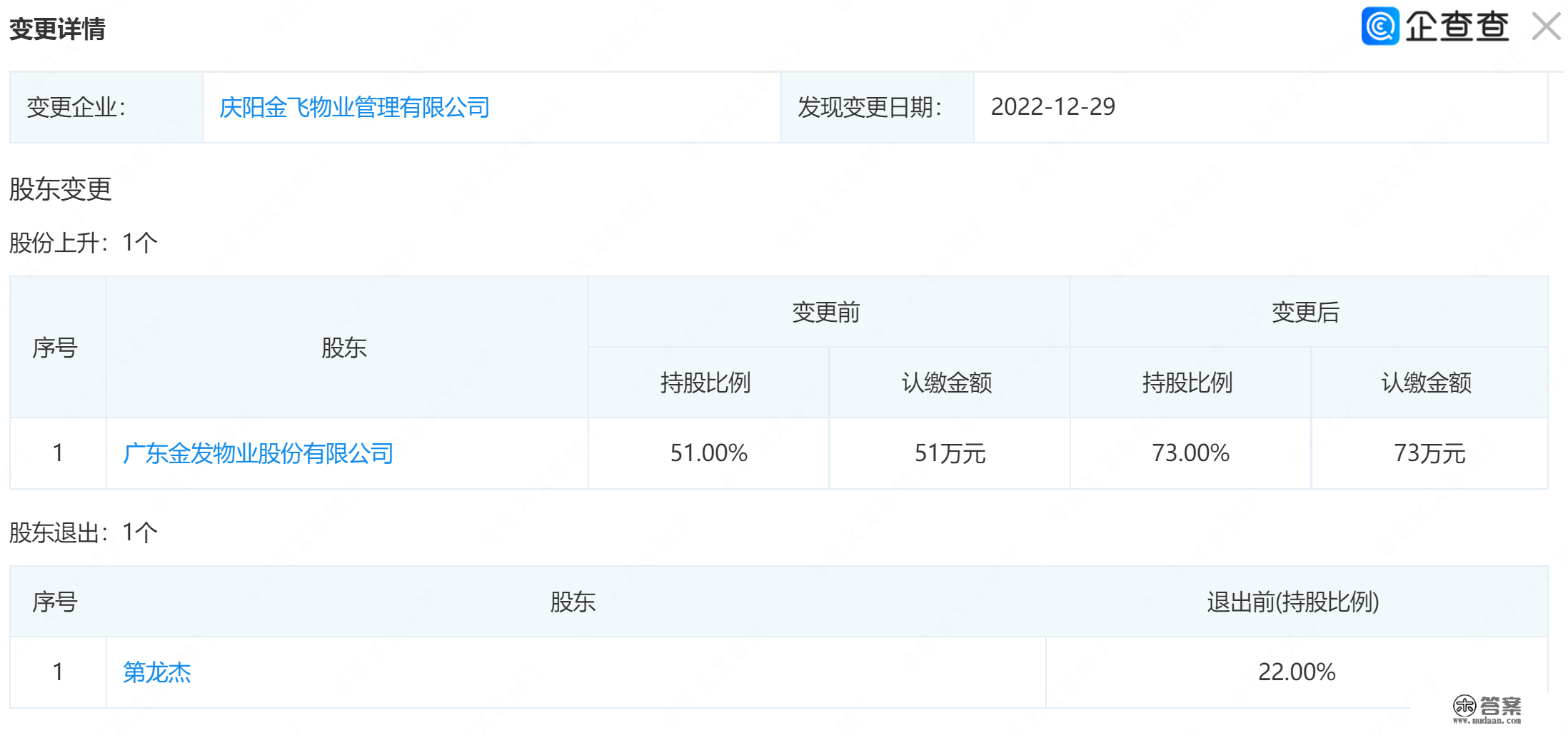Click the 发现变更日期 label

[870, 108]
